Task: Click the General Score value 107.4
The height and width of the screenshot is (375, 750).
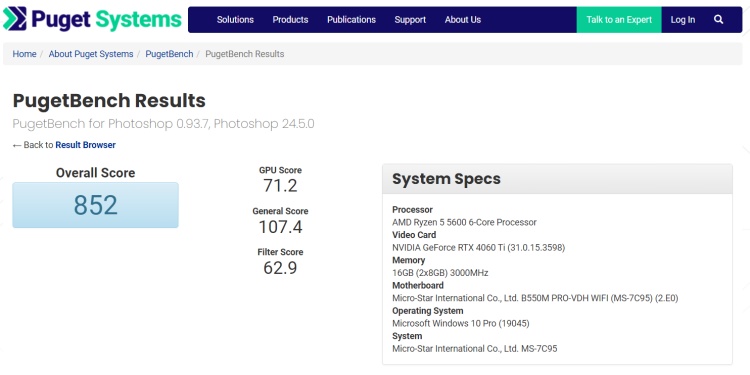Action: point(280,226)
